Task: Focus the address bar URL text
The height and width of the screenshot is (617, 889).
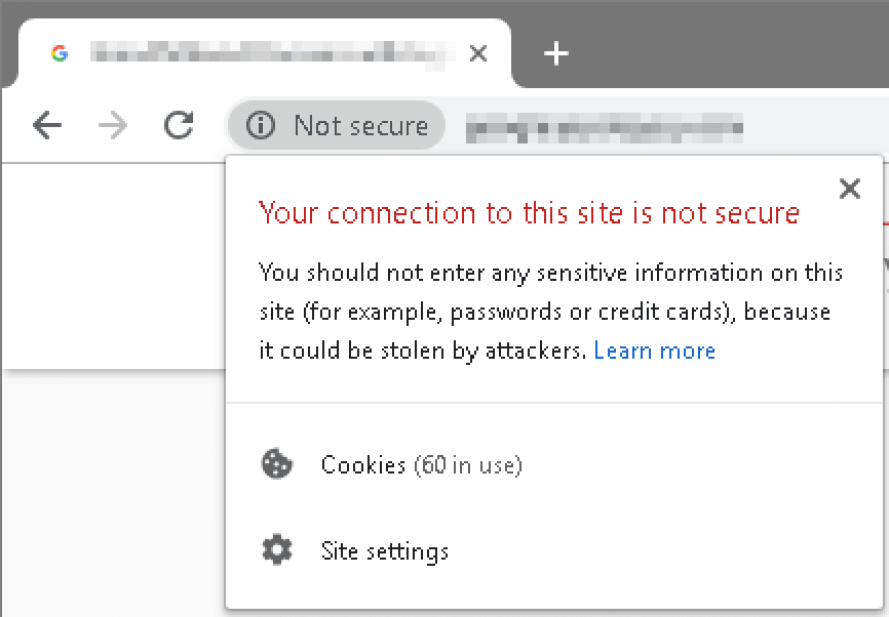Action: coord(605,127)
